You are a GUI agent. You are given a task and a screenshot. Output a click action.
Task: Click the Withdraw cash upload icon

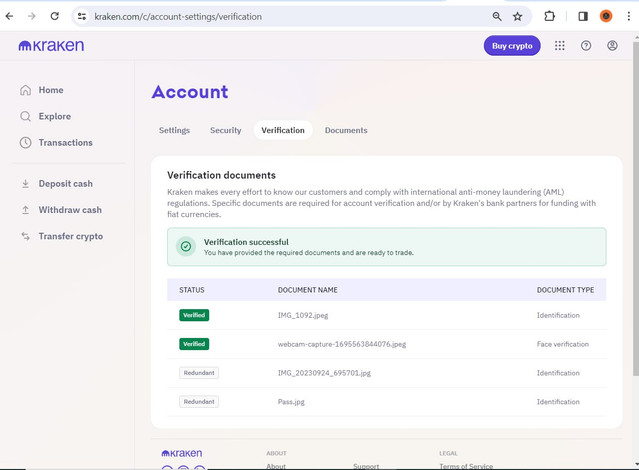(25, 210)
